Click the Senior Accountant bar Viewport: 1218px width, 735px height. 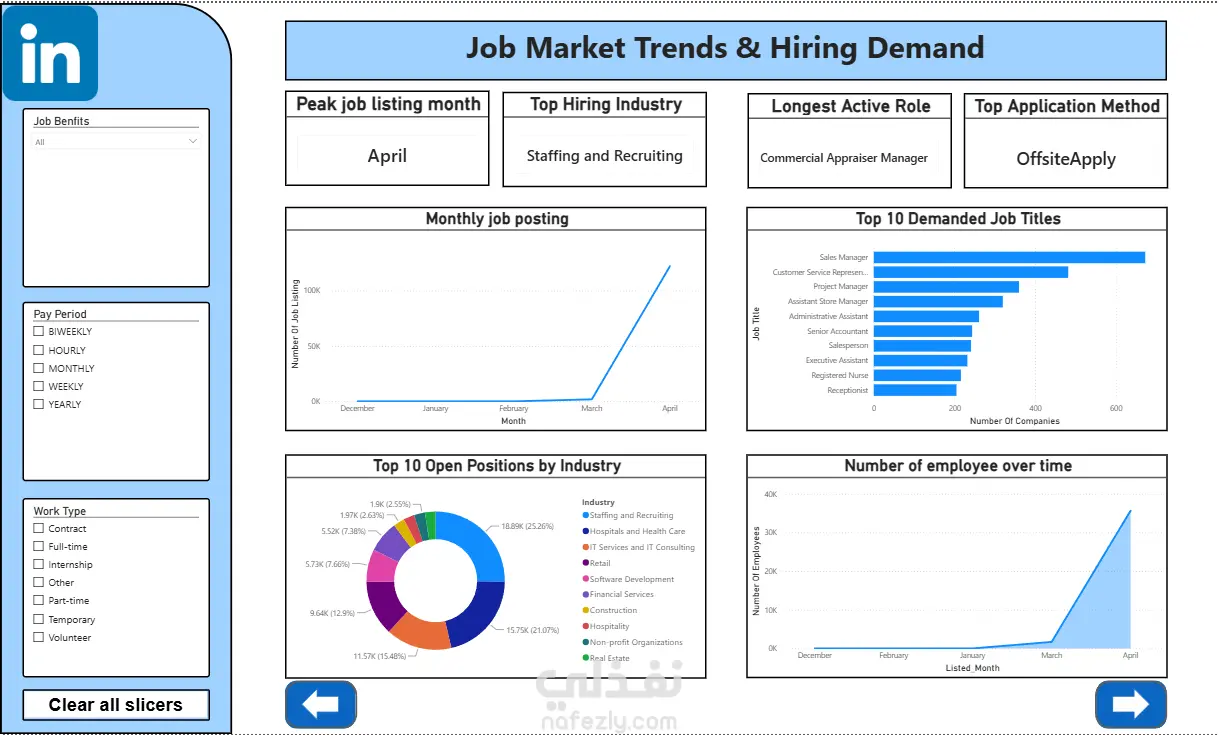tap(923, 331)
